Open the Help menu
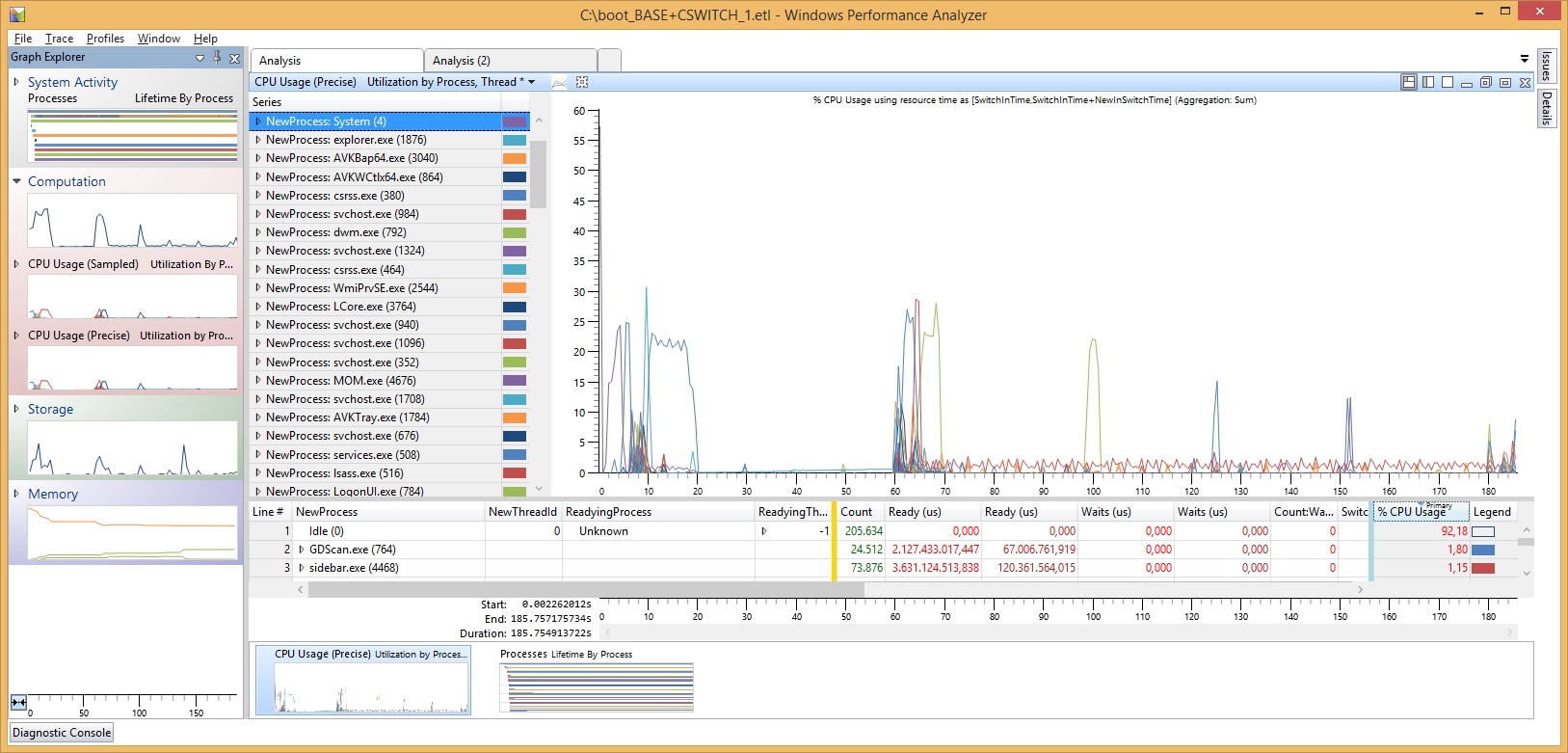Image resolution: width=1568 pixels, height=753 pixels. click(205, 39)
